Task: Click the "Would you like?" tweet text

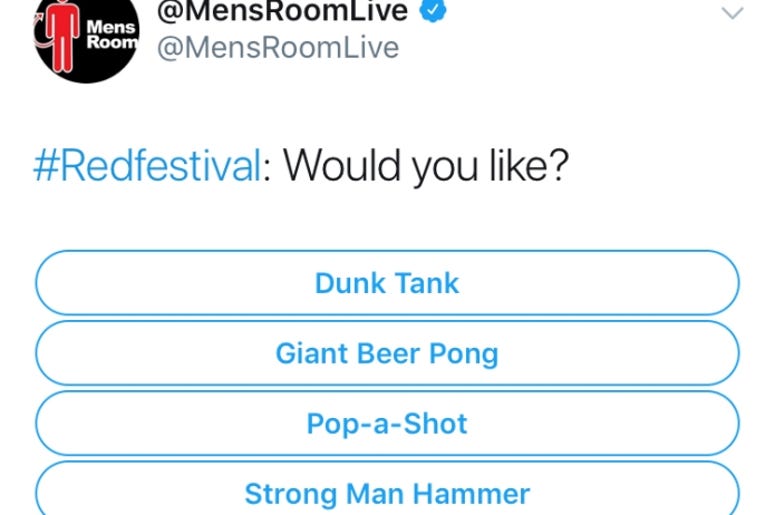Action: [426, 166]
